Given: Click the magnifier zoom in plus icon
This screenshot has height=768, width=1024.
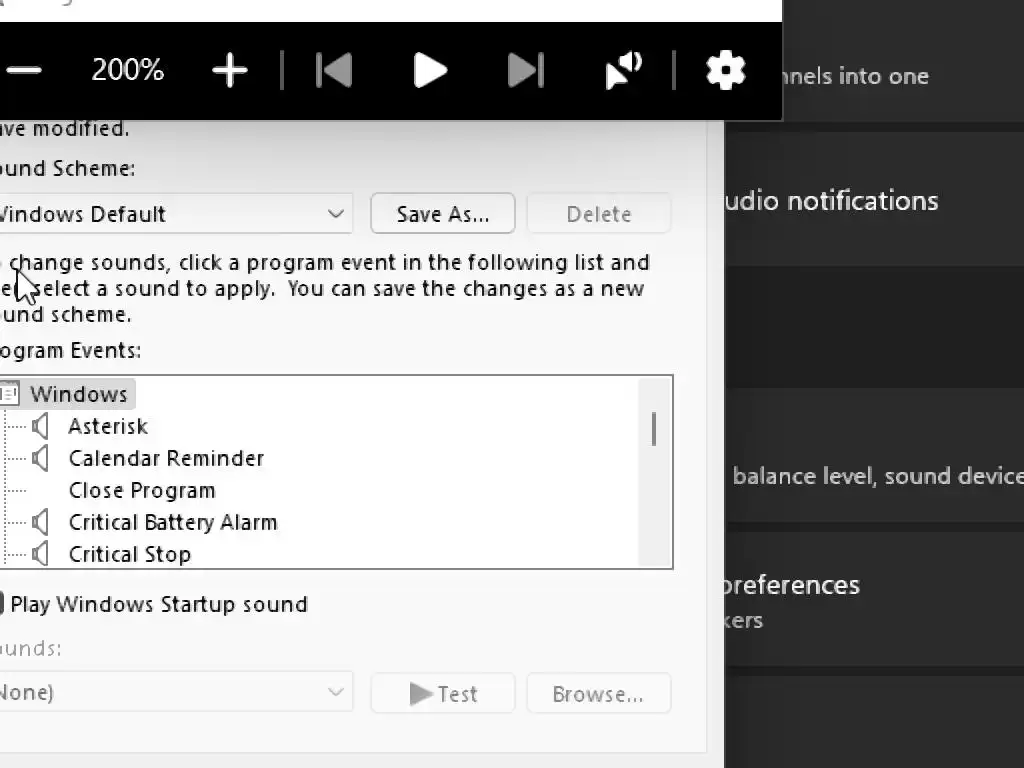Looking at the screenshot, I should point(230,70).
